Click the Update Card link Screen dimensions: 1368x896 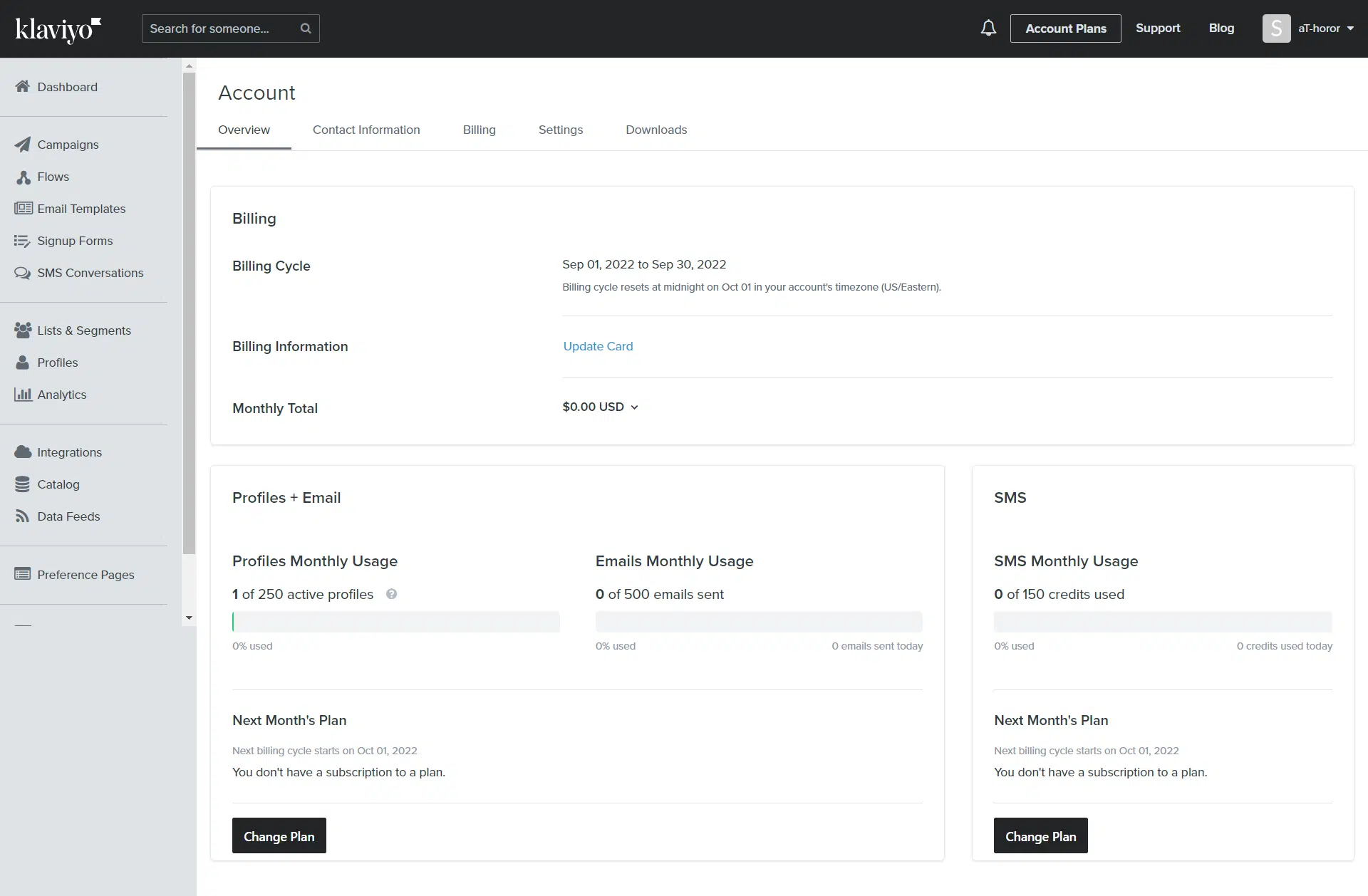click(598, 346)
